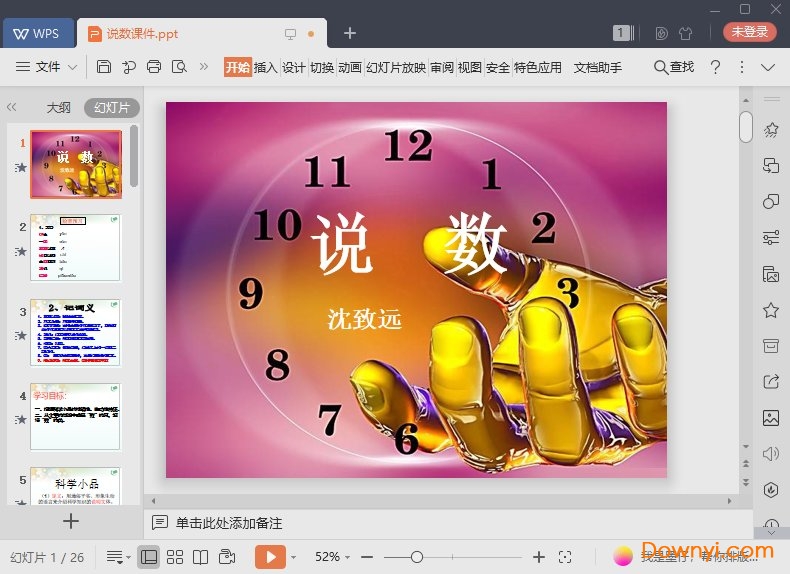Image resolution: width=790 pixels, height=574 pixels.
Task: Switch to the 开始 ribbon tab
Action: click(x=237, y=67)
